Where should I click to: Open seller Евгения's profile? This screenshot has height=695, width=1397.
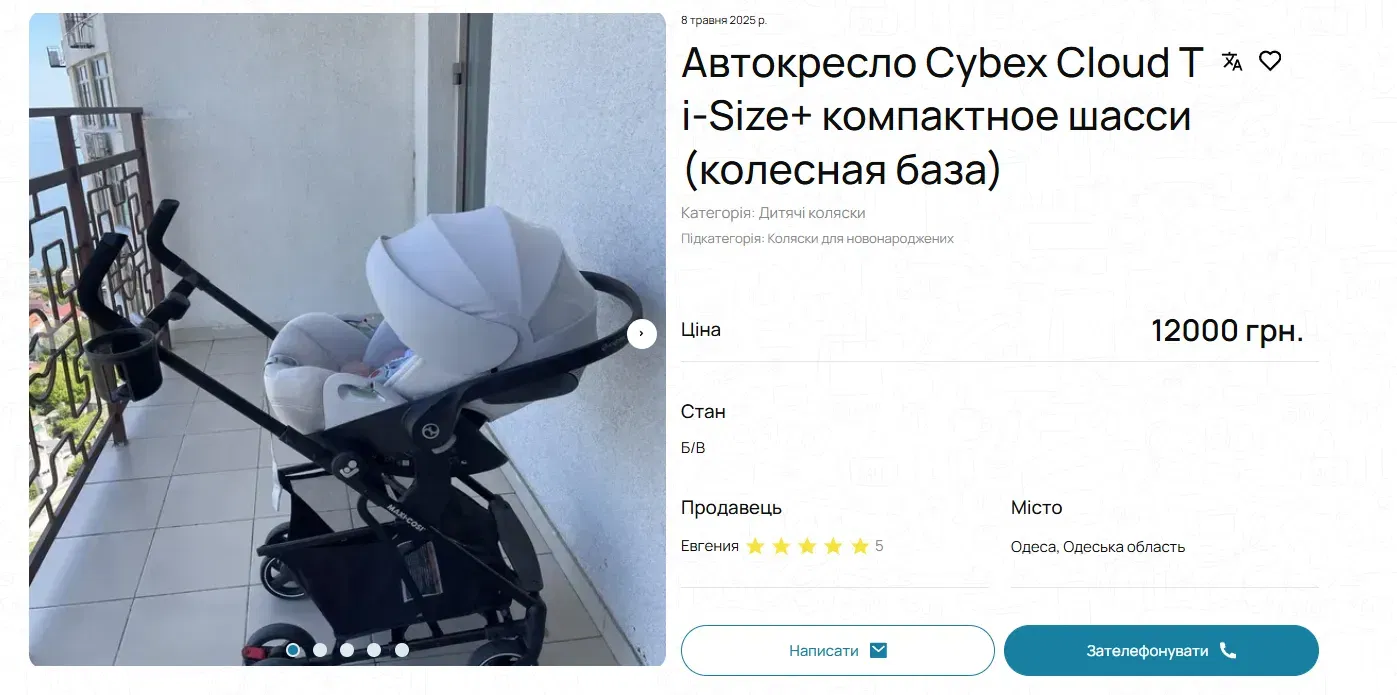coord(710,546)
